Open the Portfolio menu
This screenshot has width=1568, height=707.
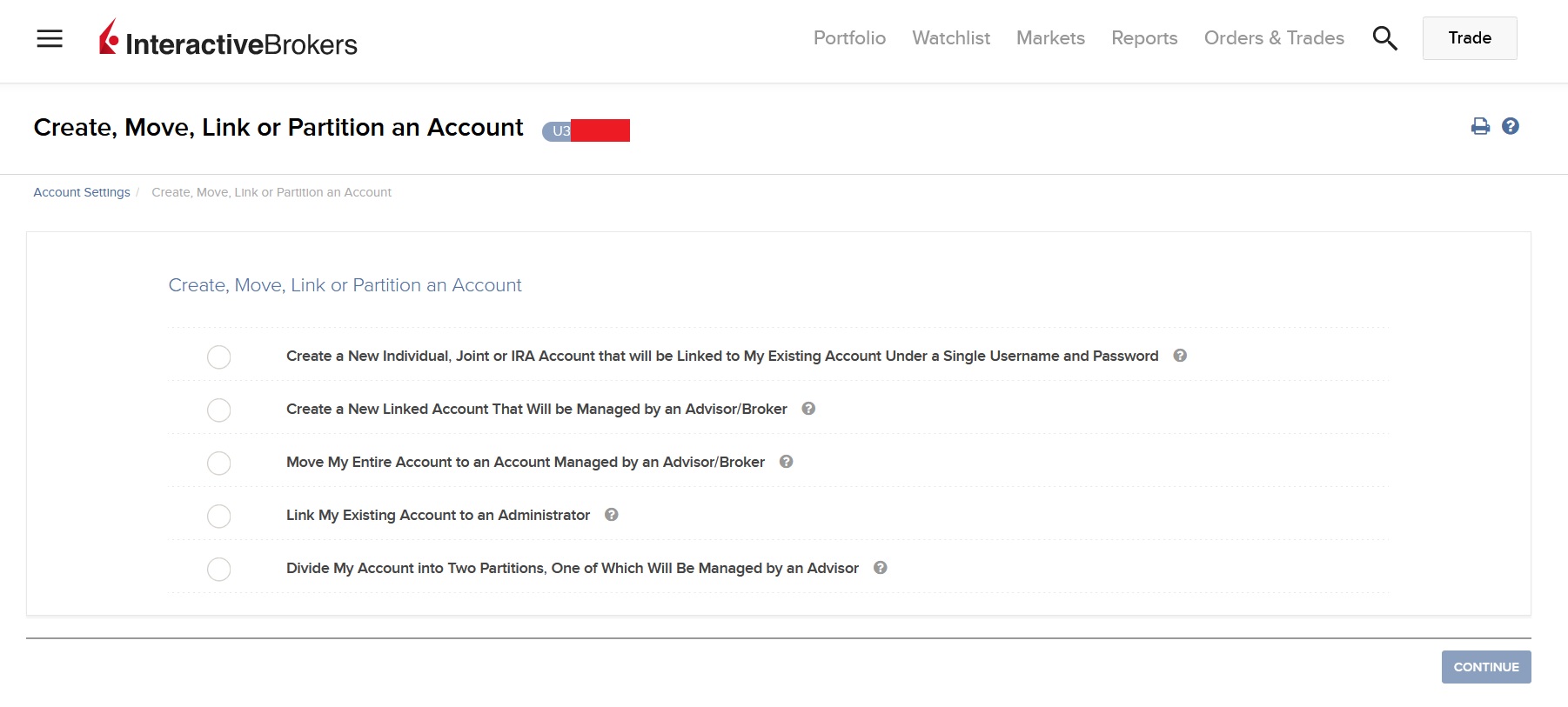[x=849, y=38]
